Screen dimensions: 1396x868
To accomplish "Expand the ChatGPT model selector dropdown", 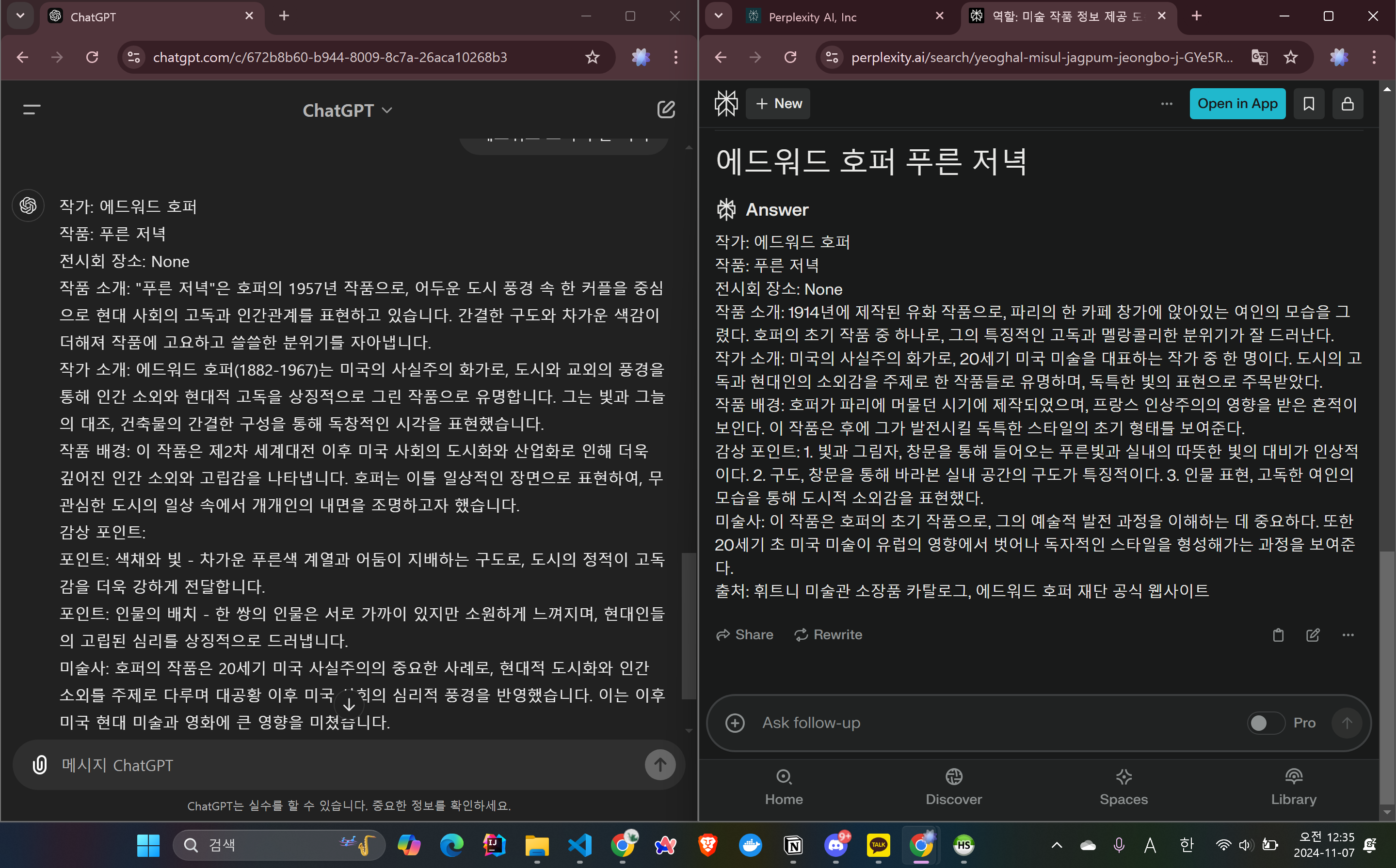I will pyautogui.click(x=347, y=110).
